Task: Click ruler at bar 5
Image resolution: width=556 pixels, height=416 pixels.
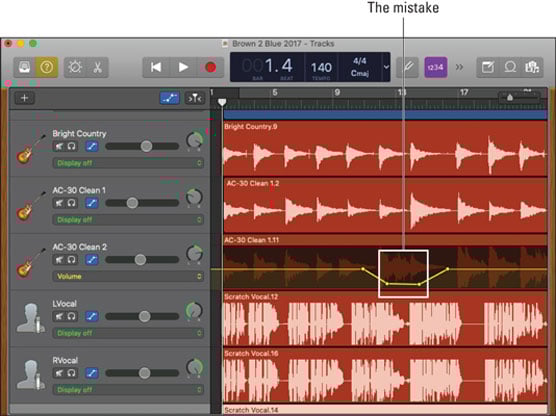Action: (x=274, y=93)
